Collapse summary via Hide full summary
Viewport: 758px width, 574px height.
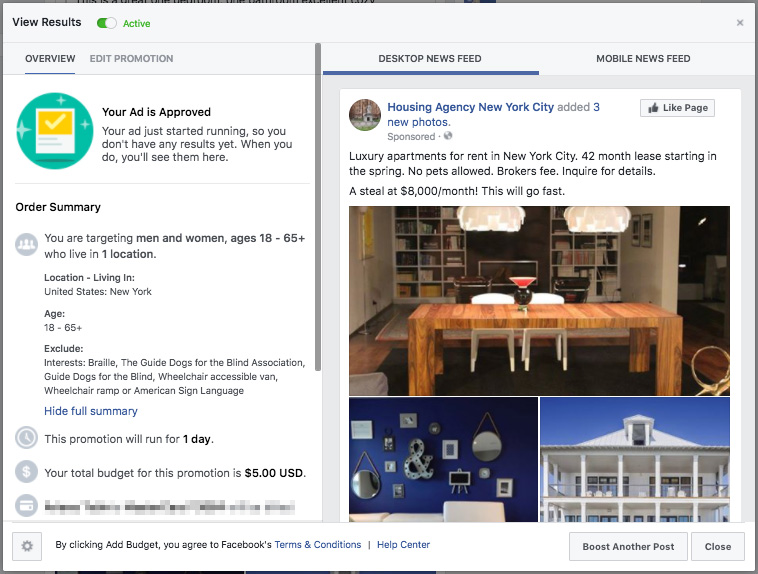(91, 411)
